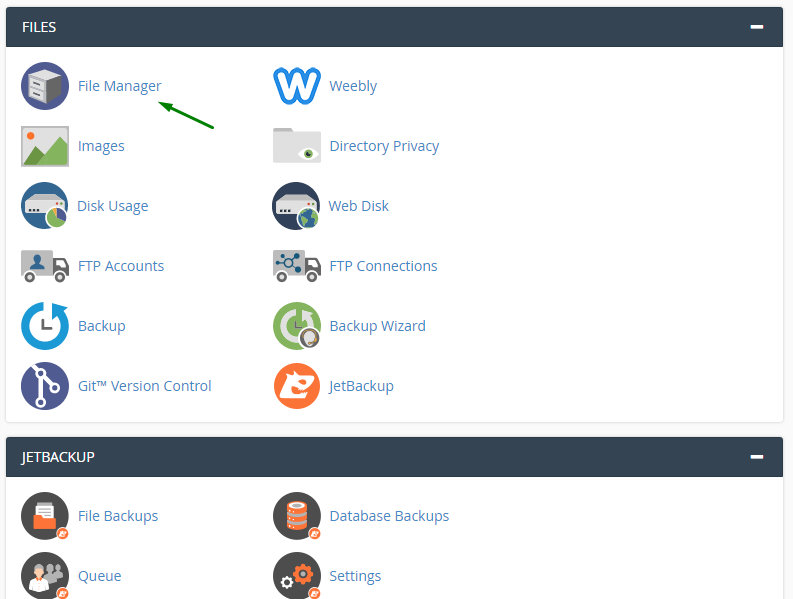This screenshot has height=599, width=793.
Task: Click the Database Backups cylinder icon
Action: click(x=297, y=516)
